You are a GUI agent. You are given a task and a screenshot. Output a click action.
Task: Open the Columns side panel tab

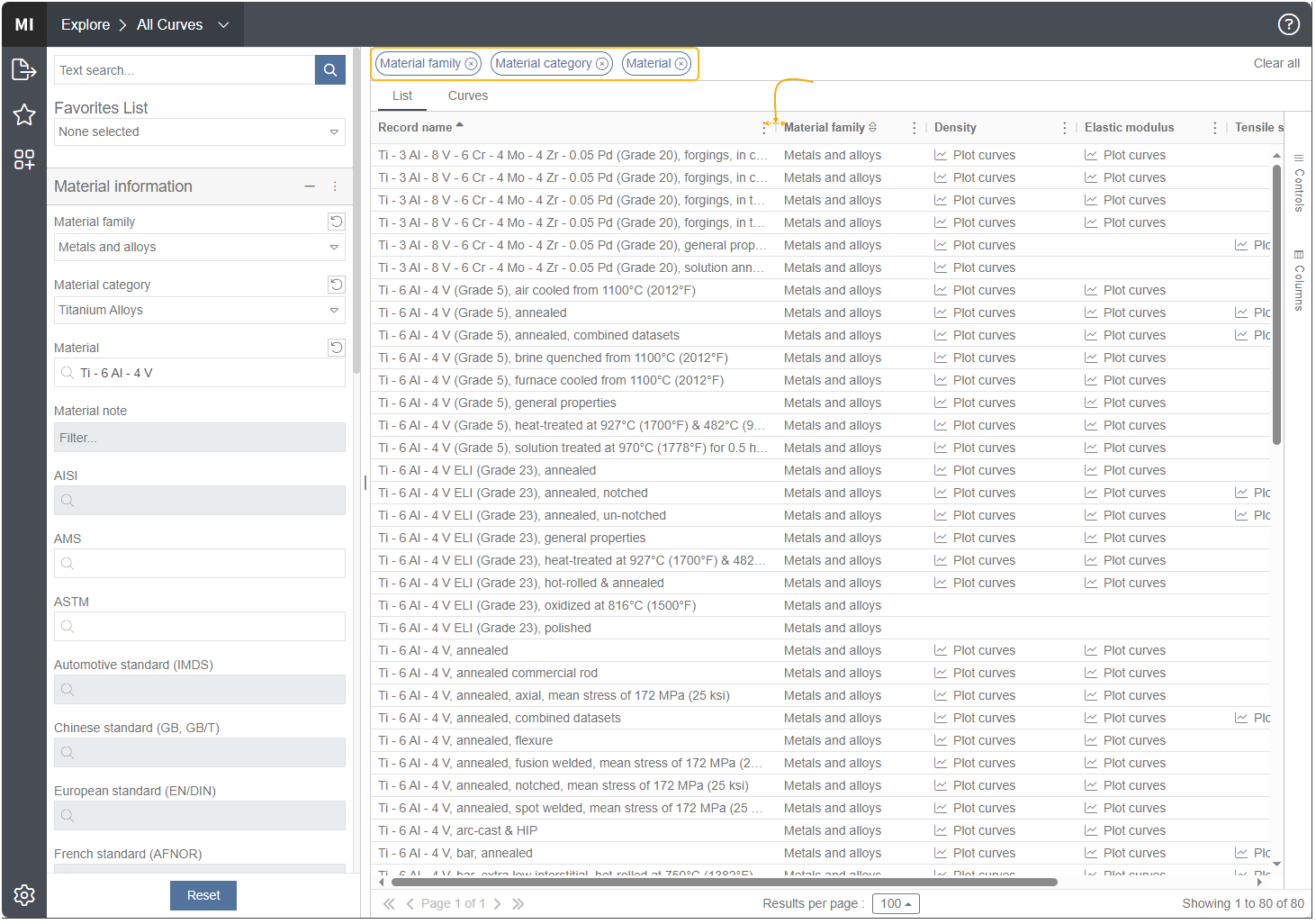click(1299, 280)
